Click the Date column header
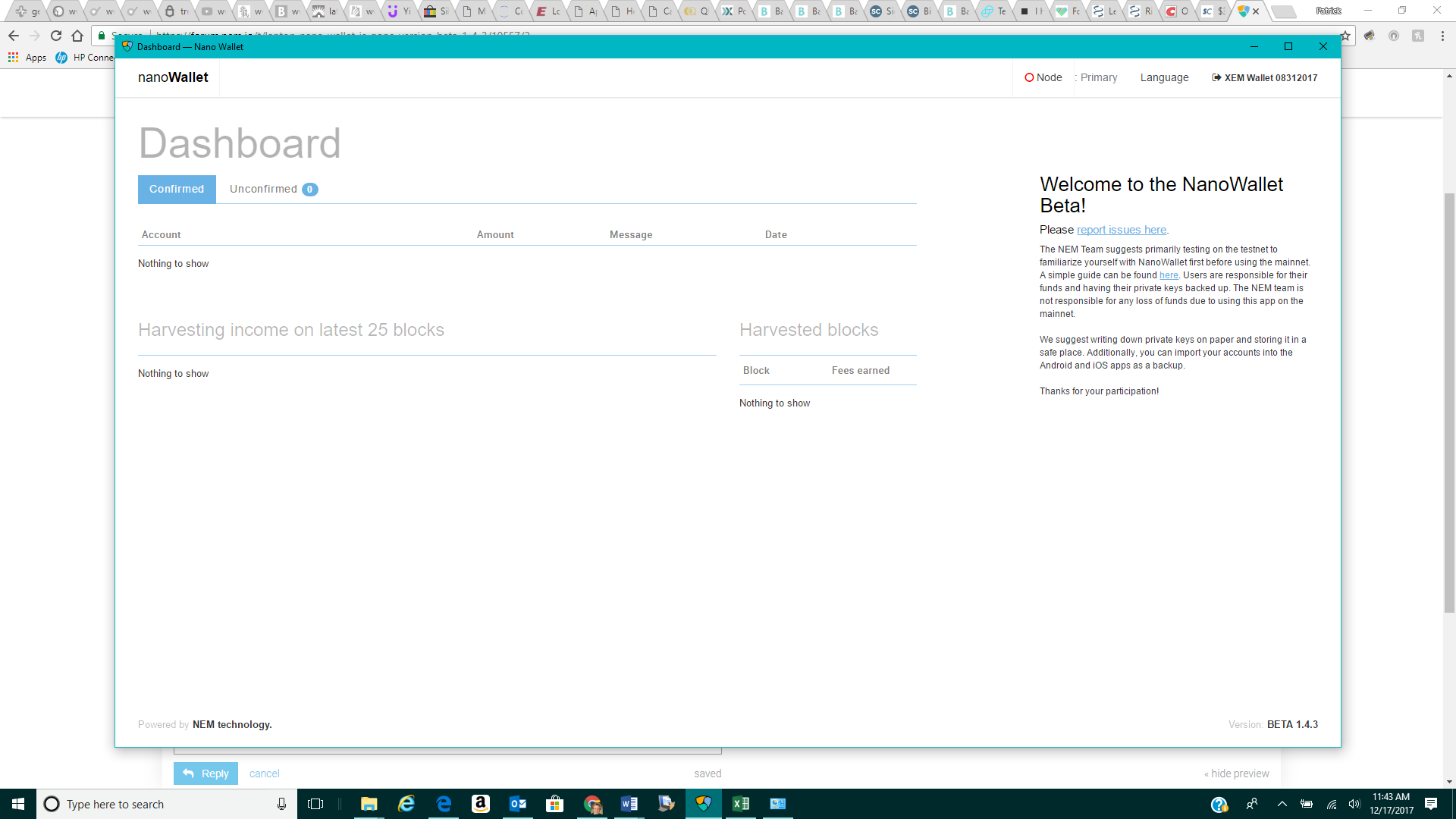Viewport: 1456px width, 819px height. coord(776,234)
